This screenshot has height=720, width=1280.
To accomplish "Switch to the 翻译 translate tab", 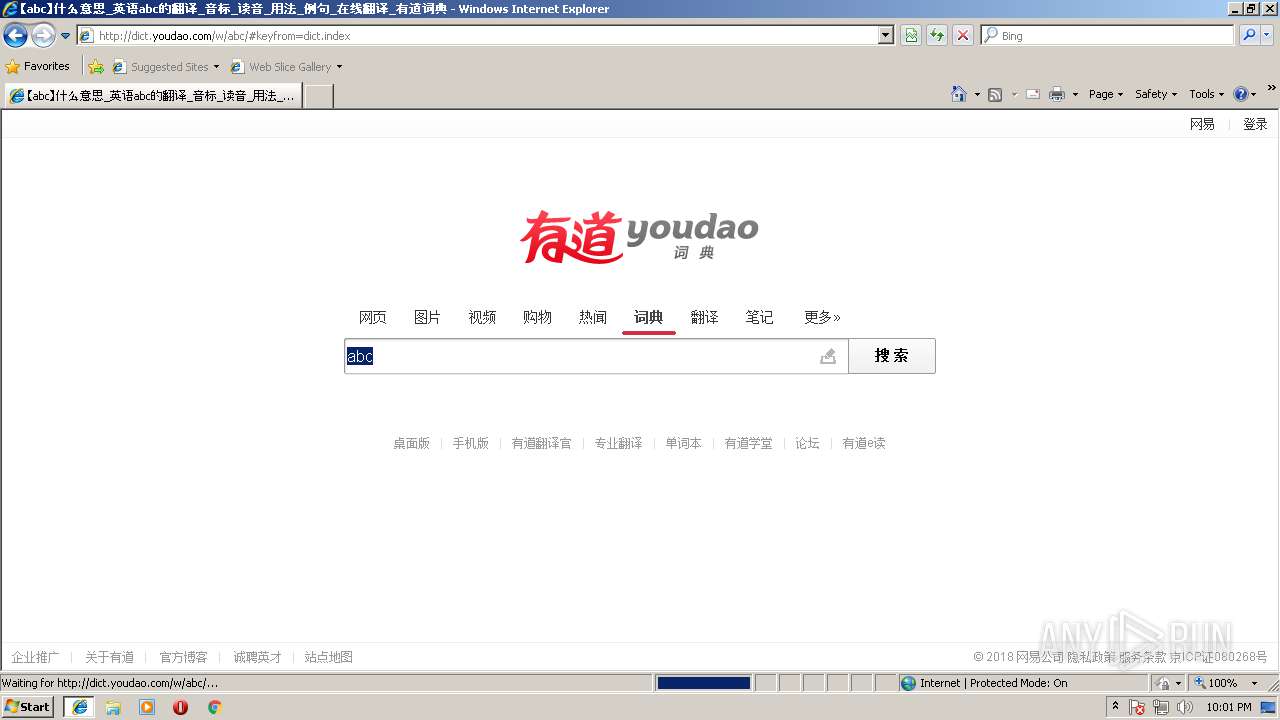I will tap(704, 317).
